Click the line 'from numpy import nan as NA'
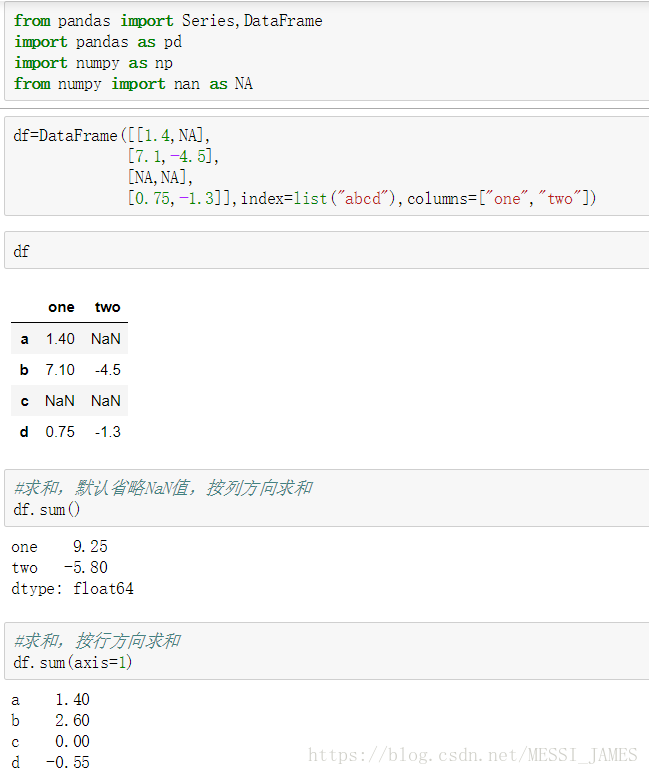This screenshot has height=775, width=649. pos(133,84)
